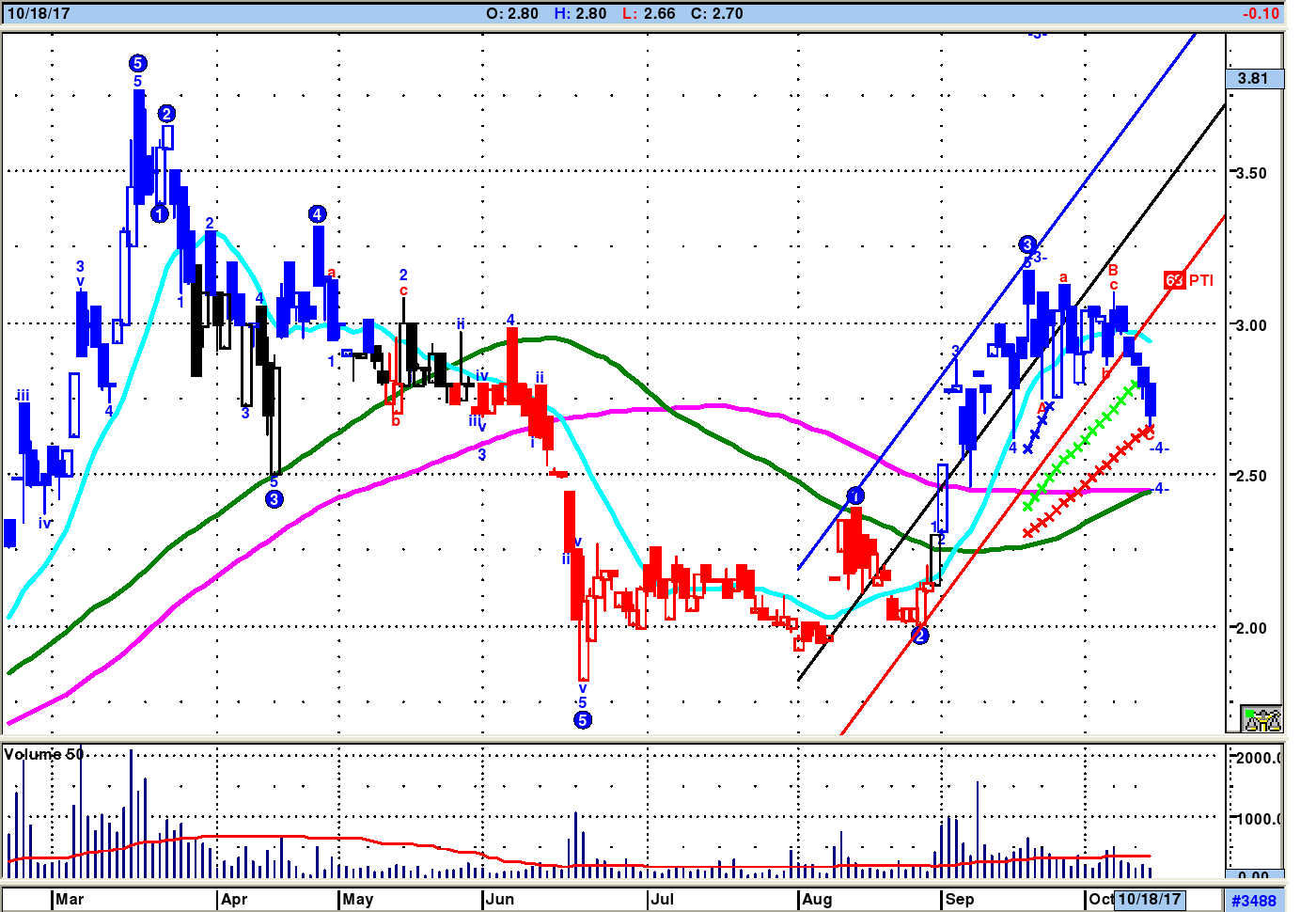The width and height of the screenshot is (1316, 912).
Task: Click the 2.50 price axis label
Action: point(1251,476)
